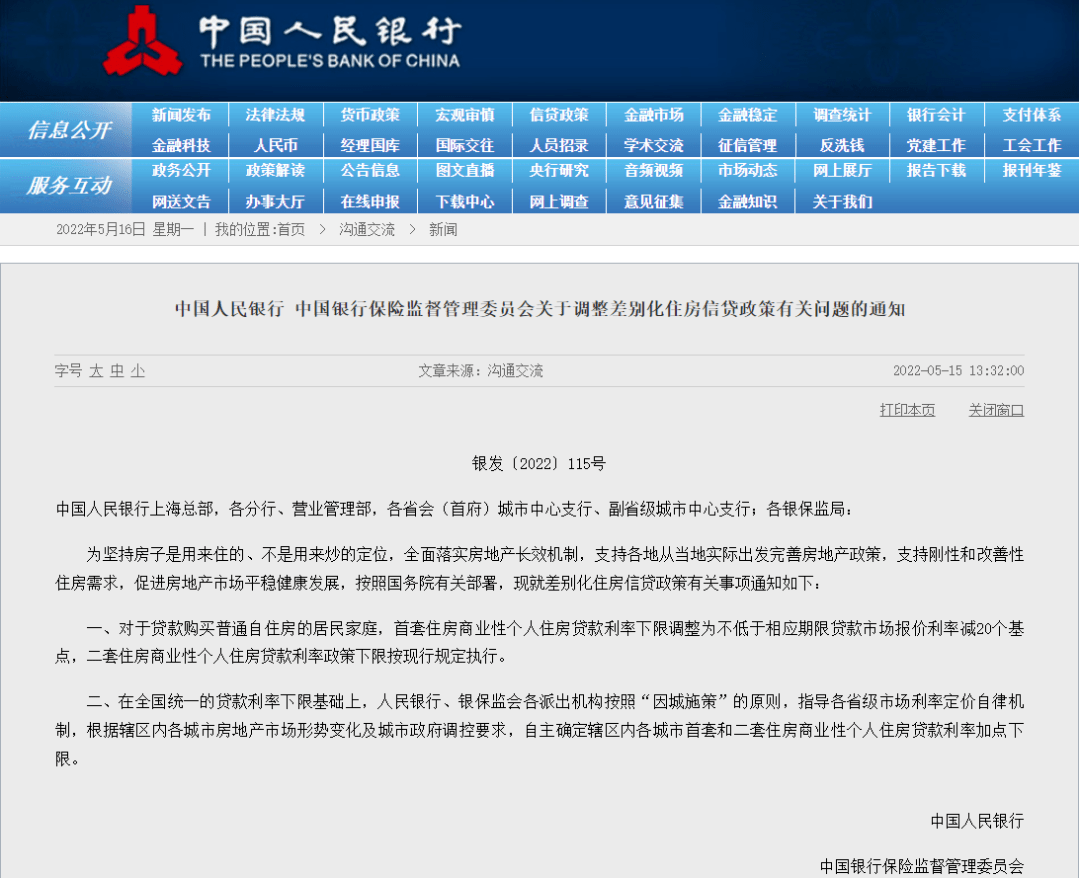Select large font size "大"
The width and height of the screenshot is (1080, 878).
[x=95, y=370]
